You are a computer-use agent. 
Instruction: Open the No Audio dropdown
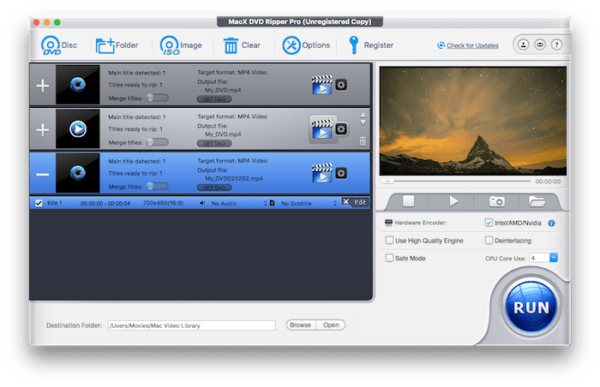click(233, 203)
